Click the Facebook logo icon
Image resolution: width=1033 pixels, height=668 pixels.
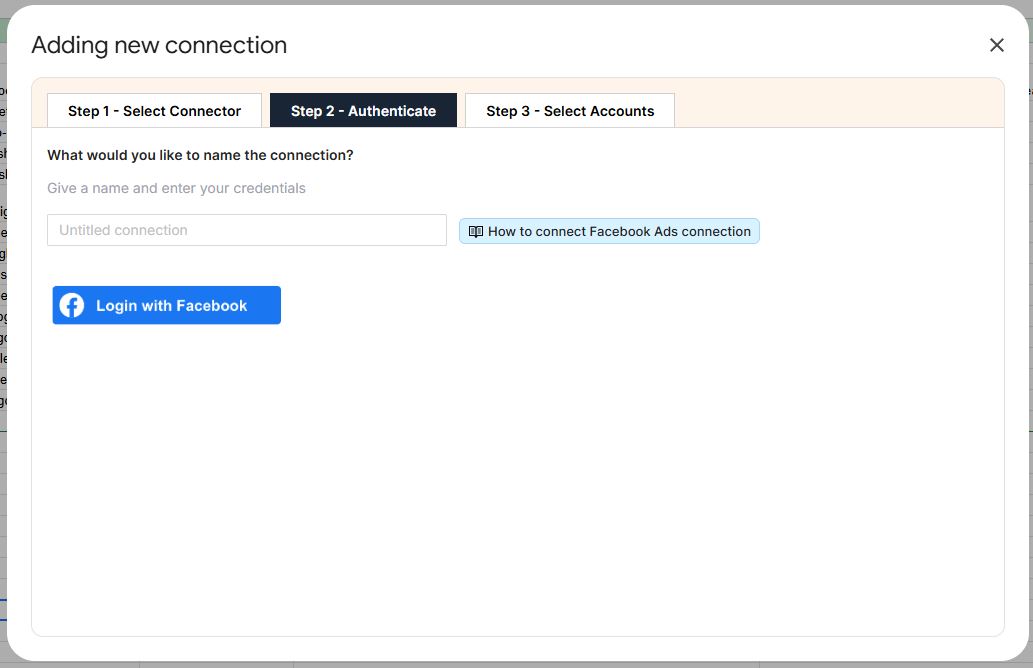pos(72,305)
